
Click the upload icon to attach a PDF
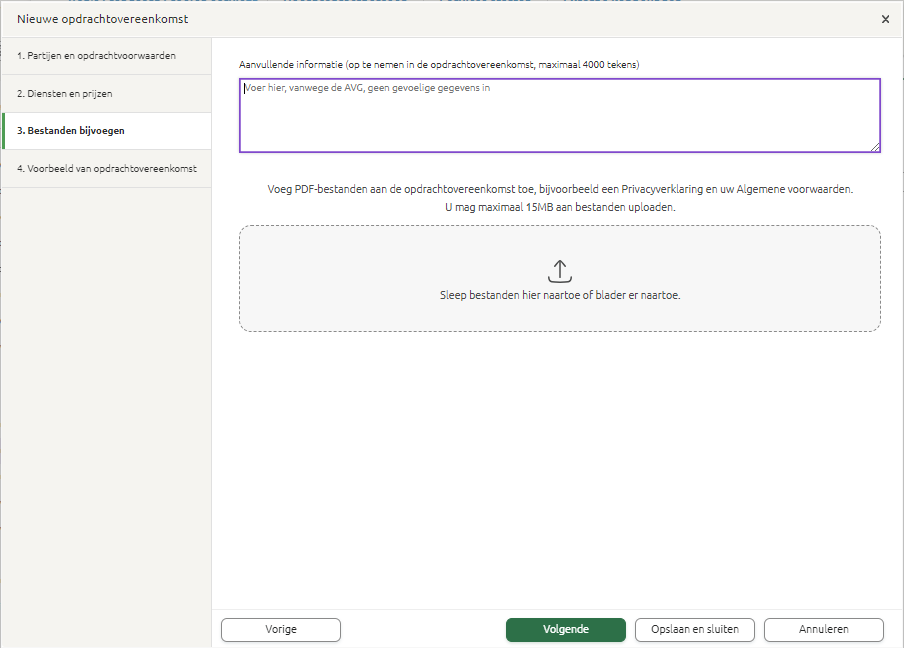(x=559, y=270)
